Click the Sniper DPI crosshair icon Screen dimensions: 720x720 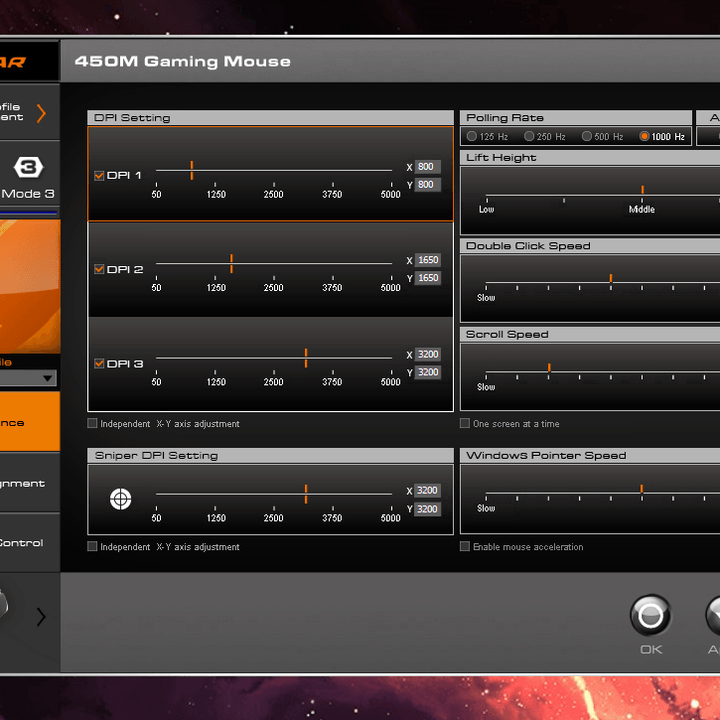[x=120, y=499]
